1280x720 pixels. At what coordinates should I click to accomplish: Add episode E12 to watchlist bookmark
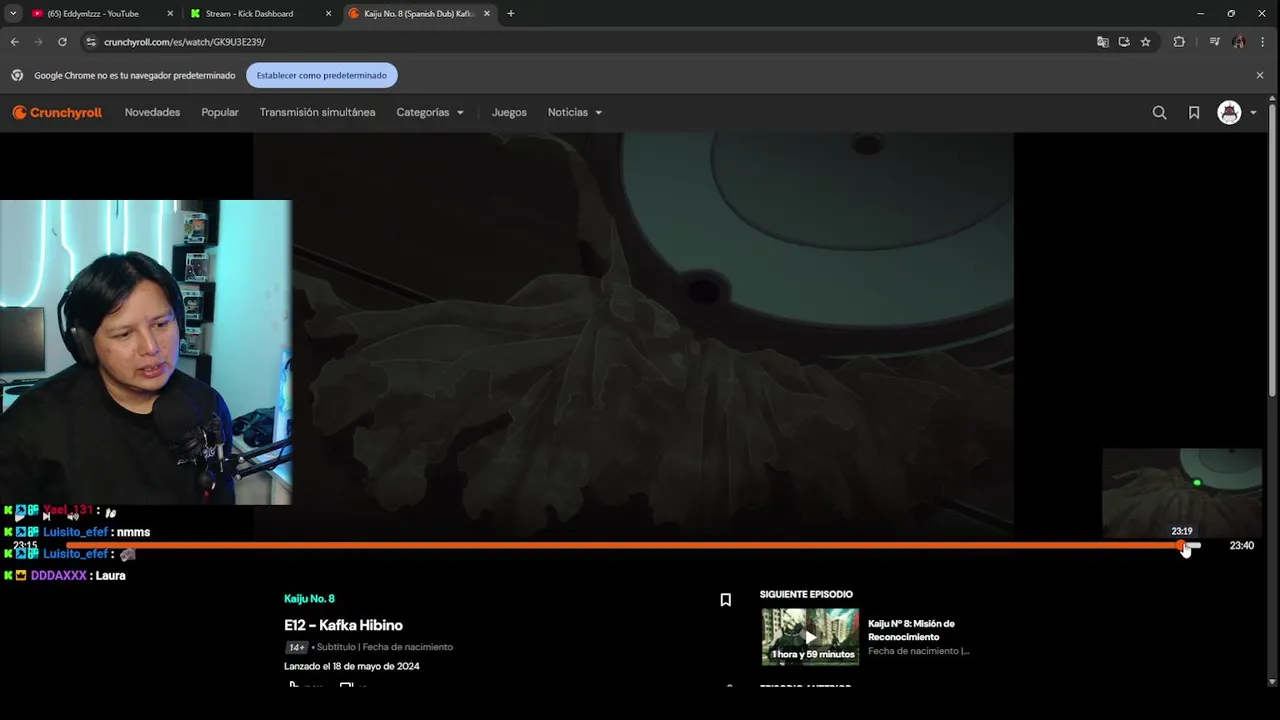tap(726, 600)
